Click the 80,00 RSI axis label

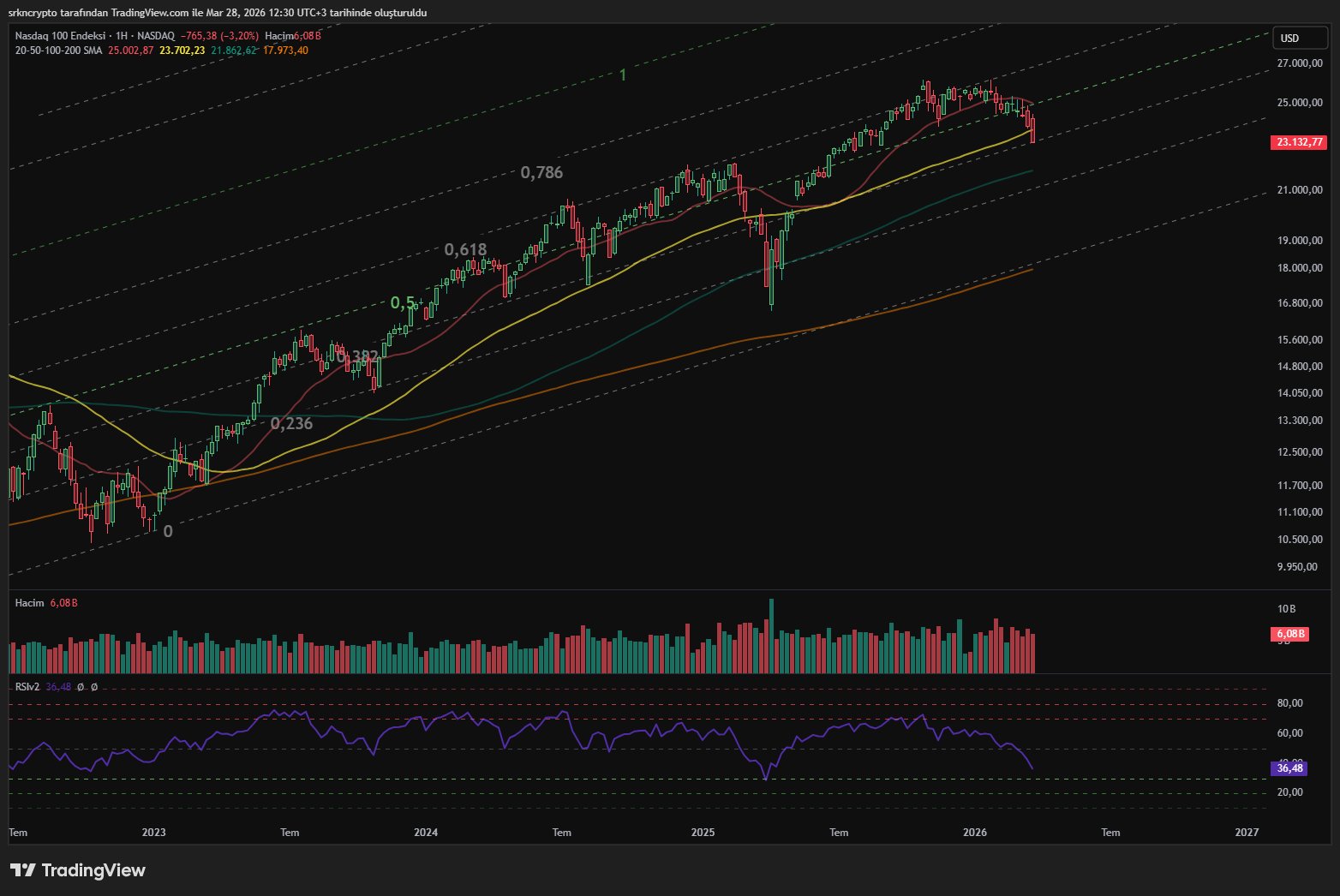tap(1289, 703)
